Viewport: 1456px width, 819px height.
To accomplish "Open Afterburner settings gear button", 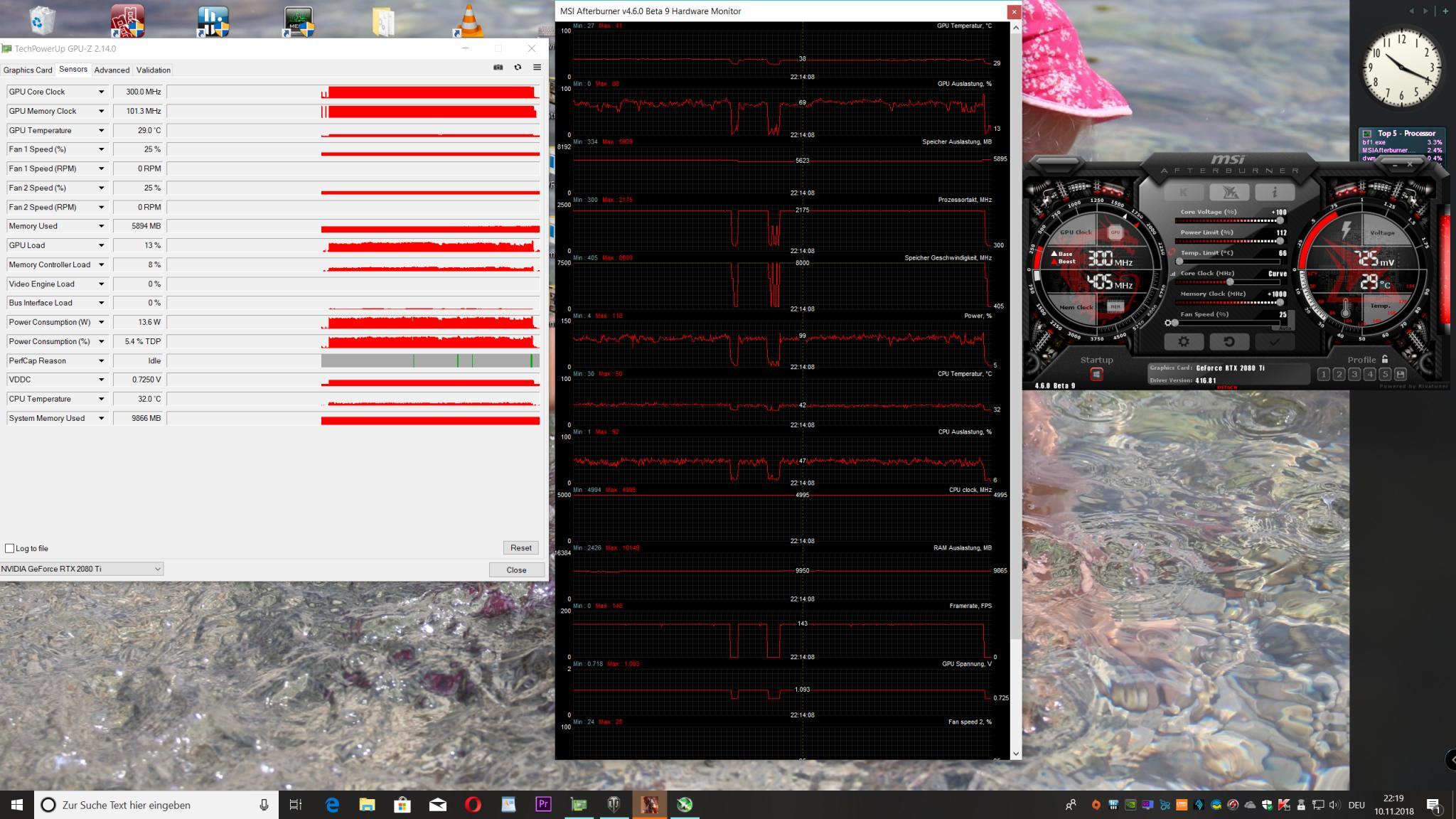I will tap(1184, 342).
